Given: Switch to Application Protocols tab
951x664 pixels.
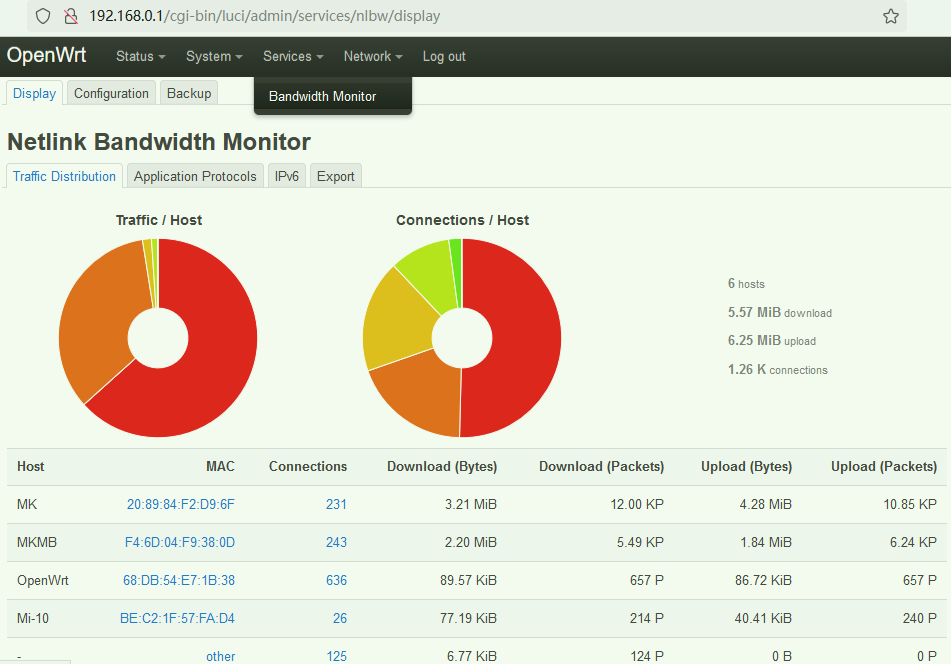Looking at the screenshot, I should pos(195,176).
